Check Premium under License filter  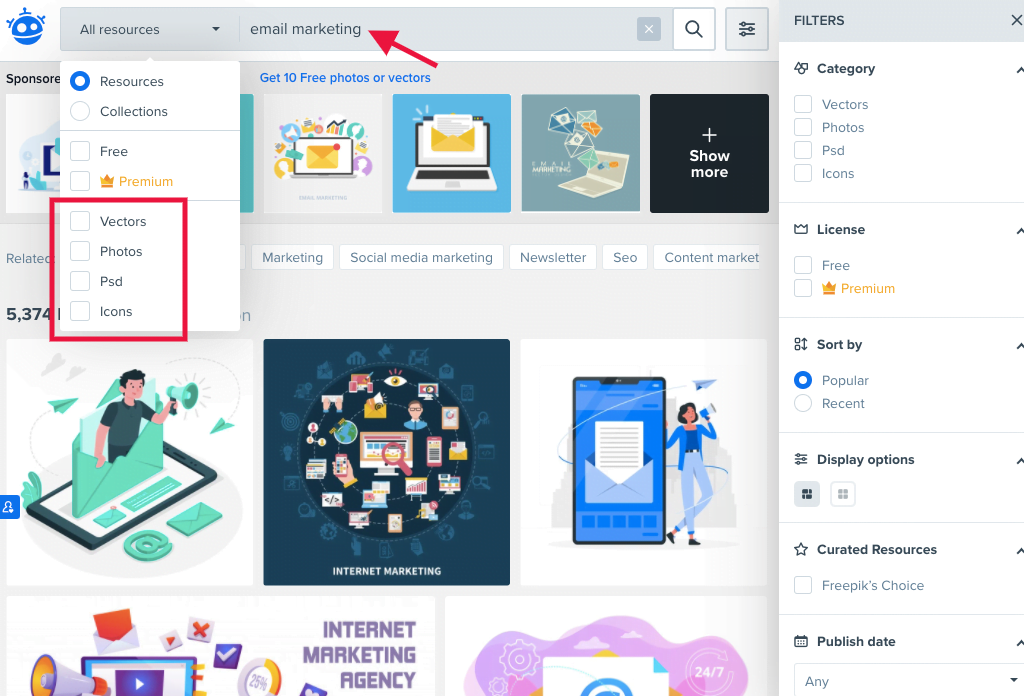click(803, 288)
